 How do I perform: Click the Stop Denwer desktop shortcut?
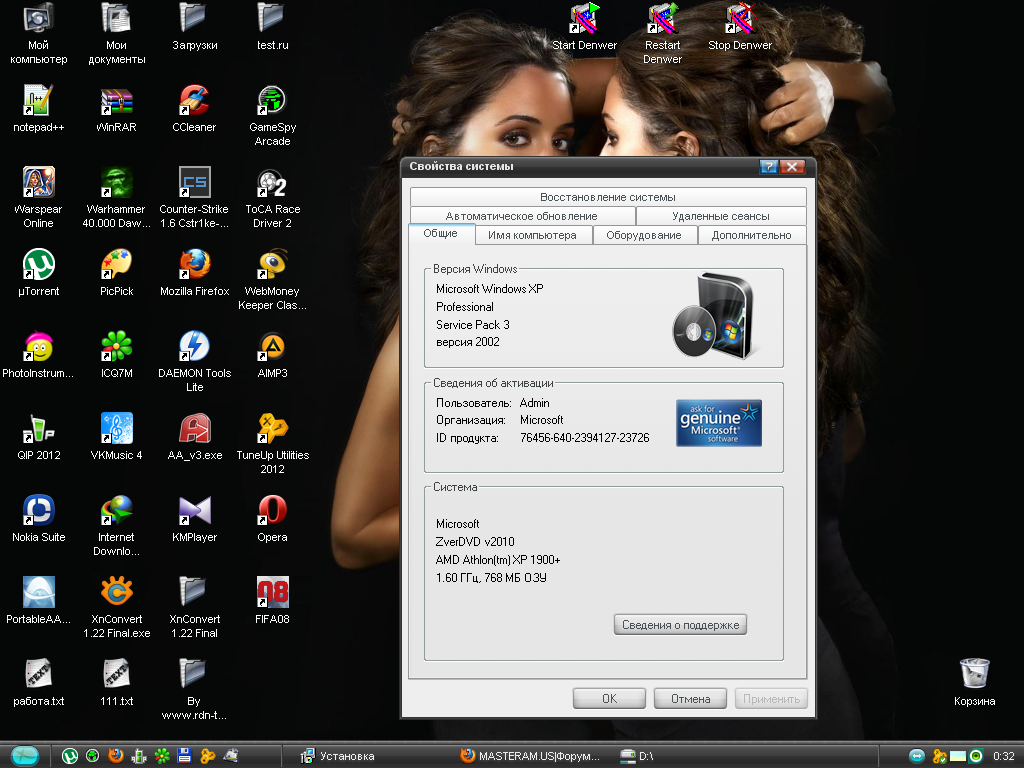coord(740,27)
